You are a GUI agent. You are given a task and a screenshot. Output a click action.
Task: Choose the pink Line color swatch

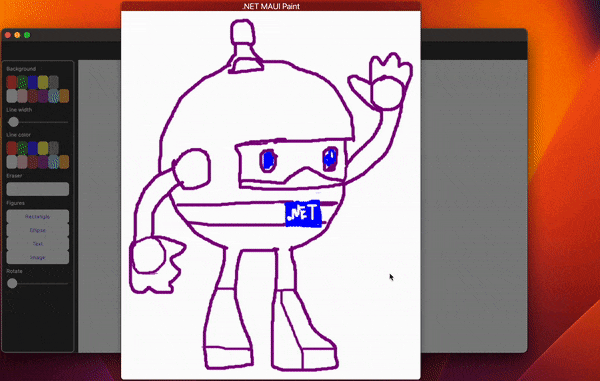(x=23, y=162)
